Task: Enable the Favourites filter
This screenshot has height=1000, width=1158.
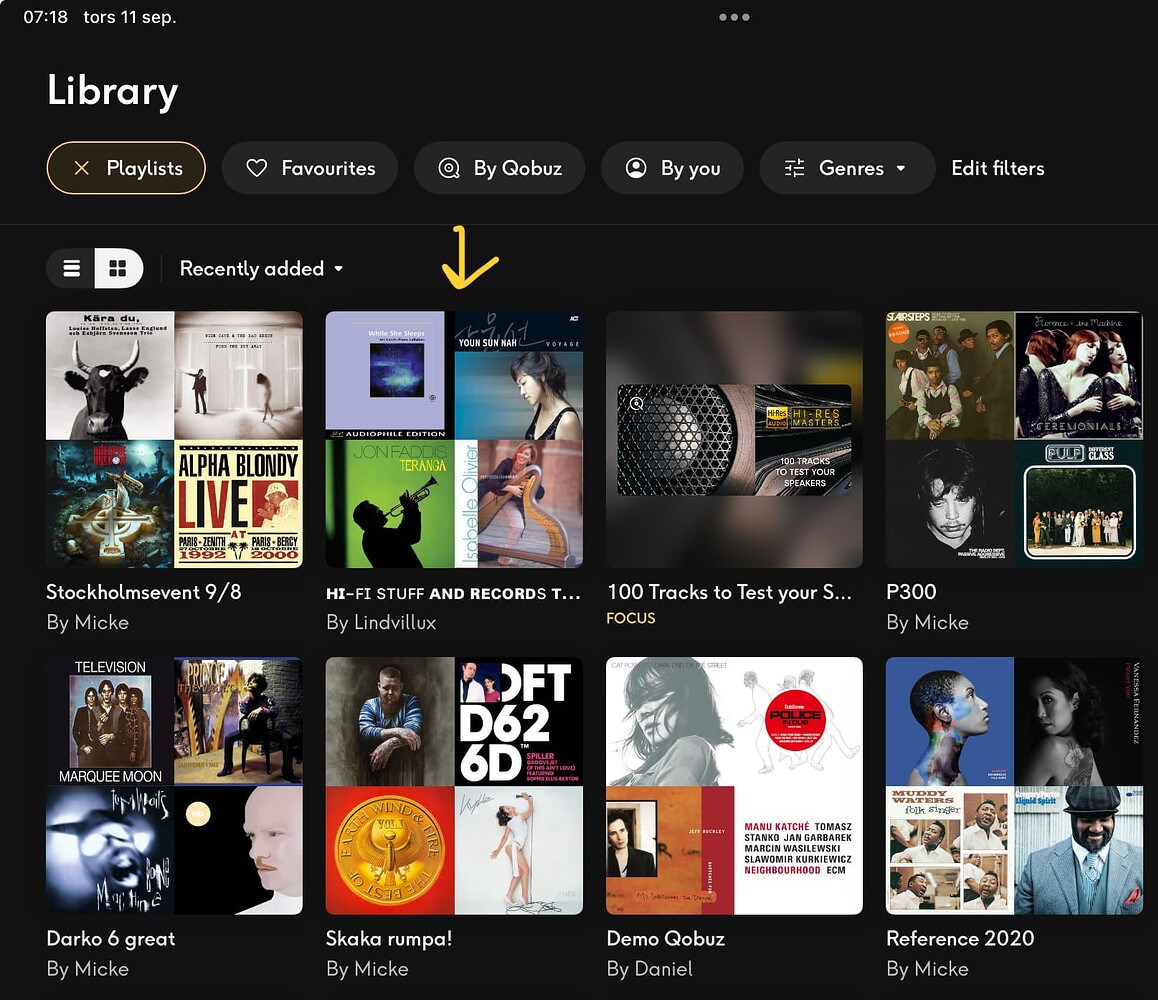Action: point(310,168)
